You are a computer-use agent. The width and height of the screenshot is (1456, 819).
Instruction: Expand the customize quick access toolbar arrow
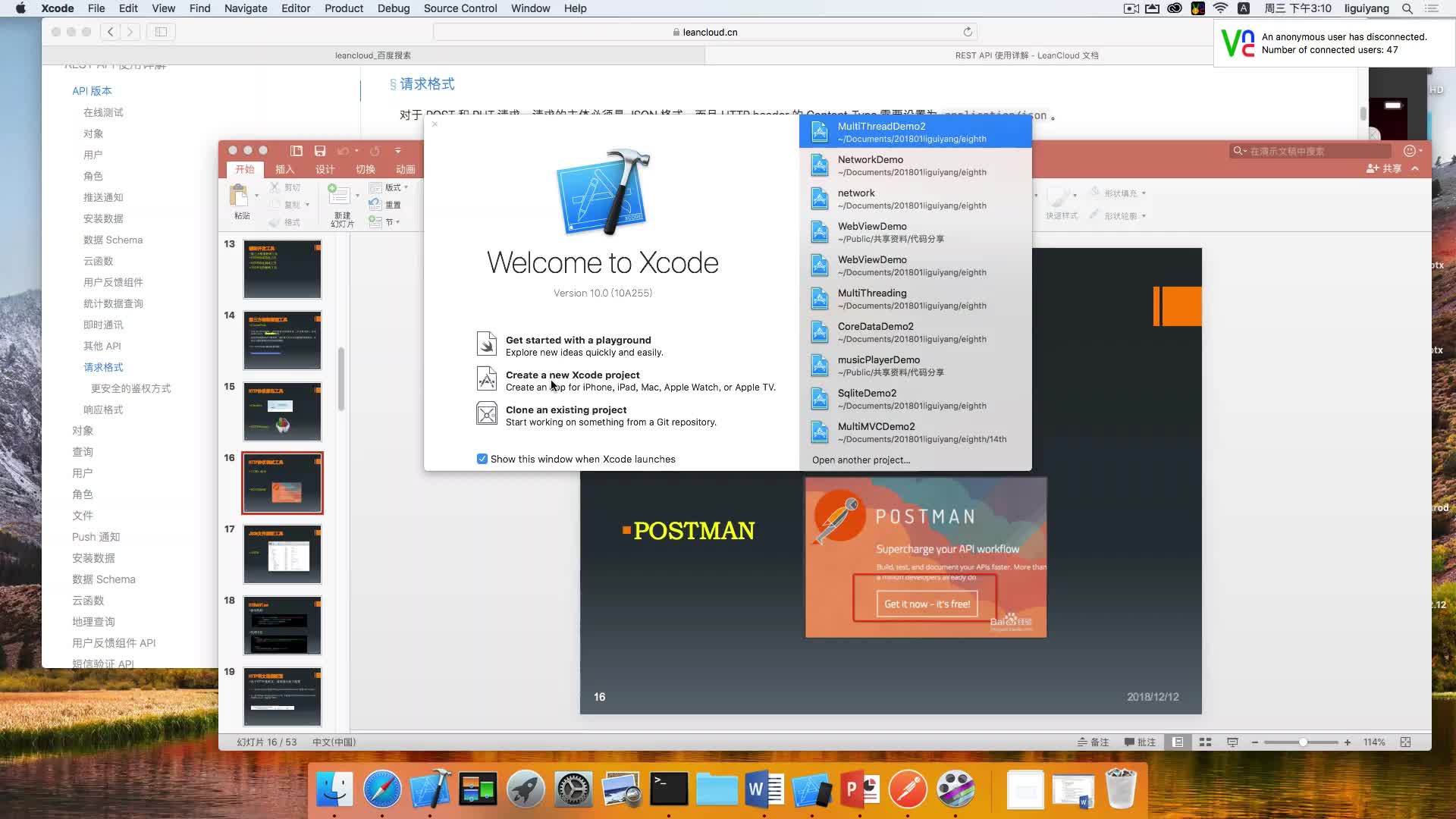pyautogui.click(x=397, y=151)
